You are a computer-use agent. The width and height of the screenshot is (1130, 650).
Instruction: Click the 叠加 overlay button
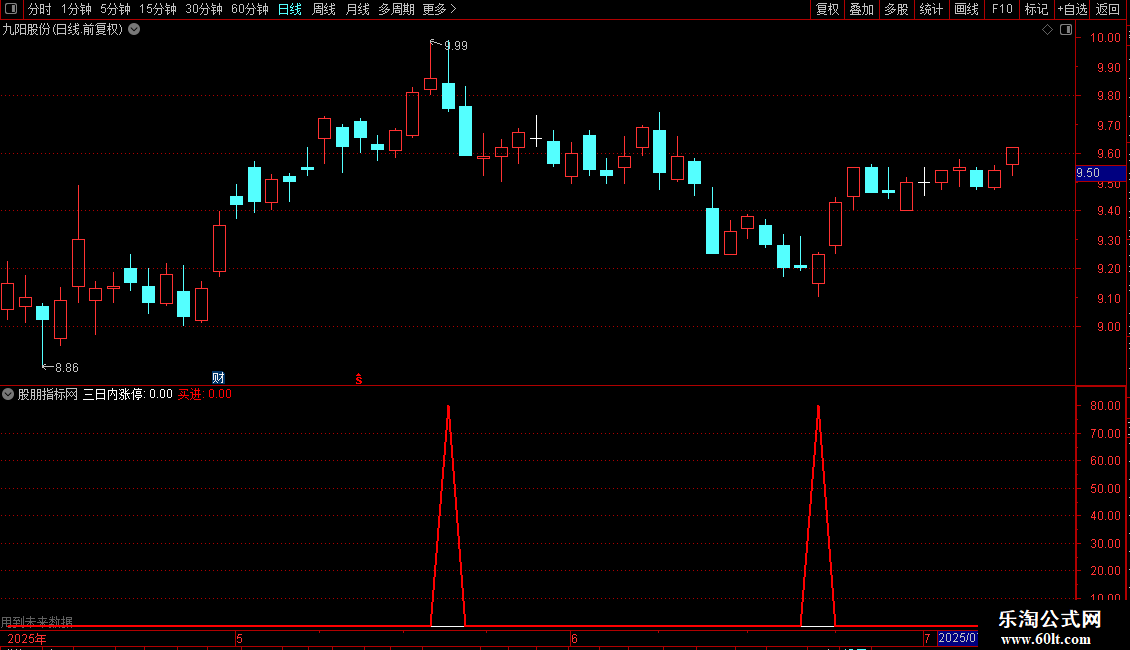click(x=861, y=9)
